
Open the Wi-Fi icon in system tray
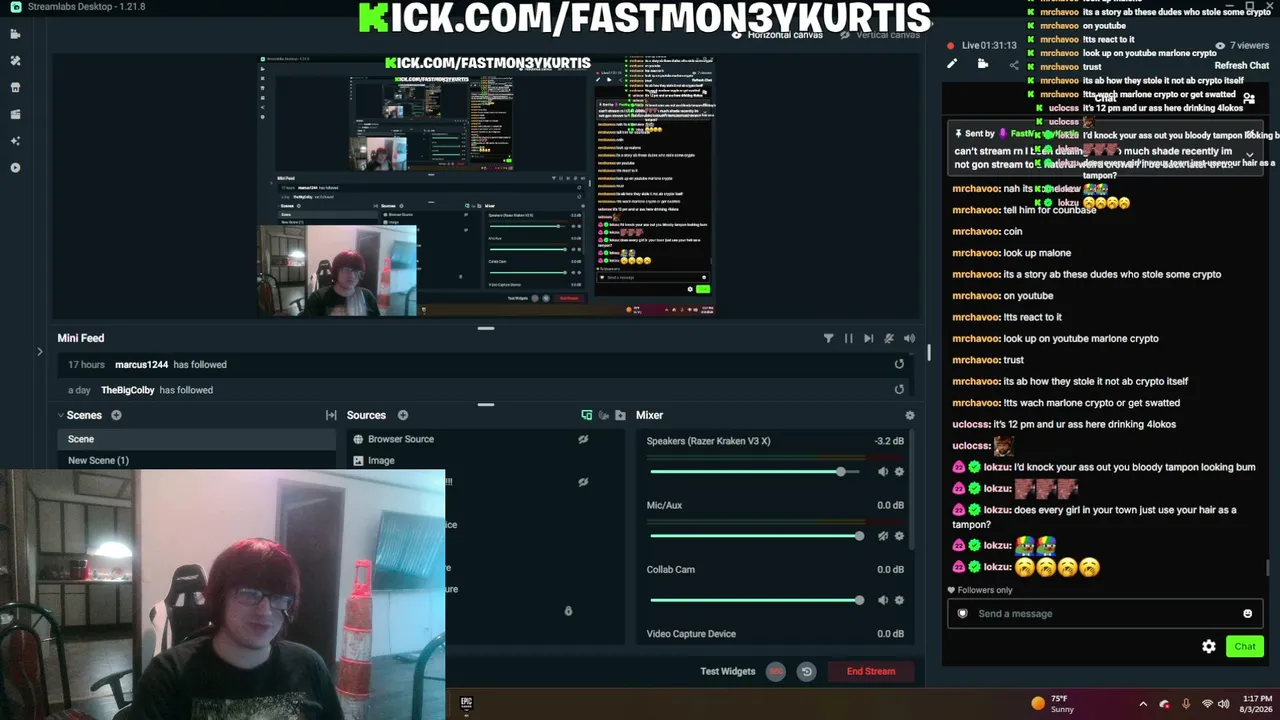1205,704
